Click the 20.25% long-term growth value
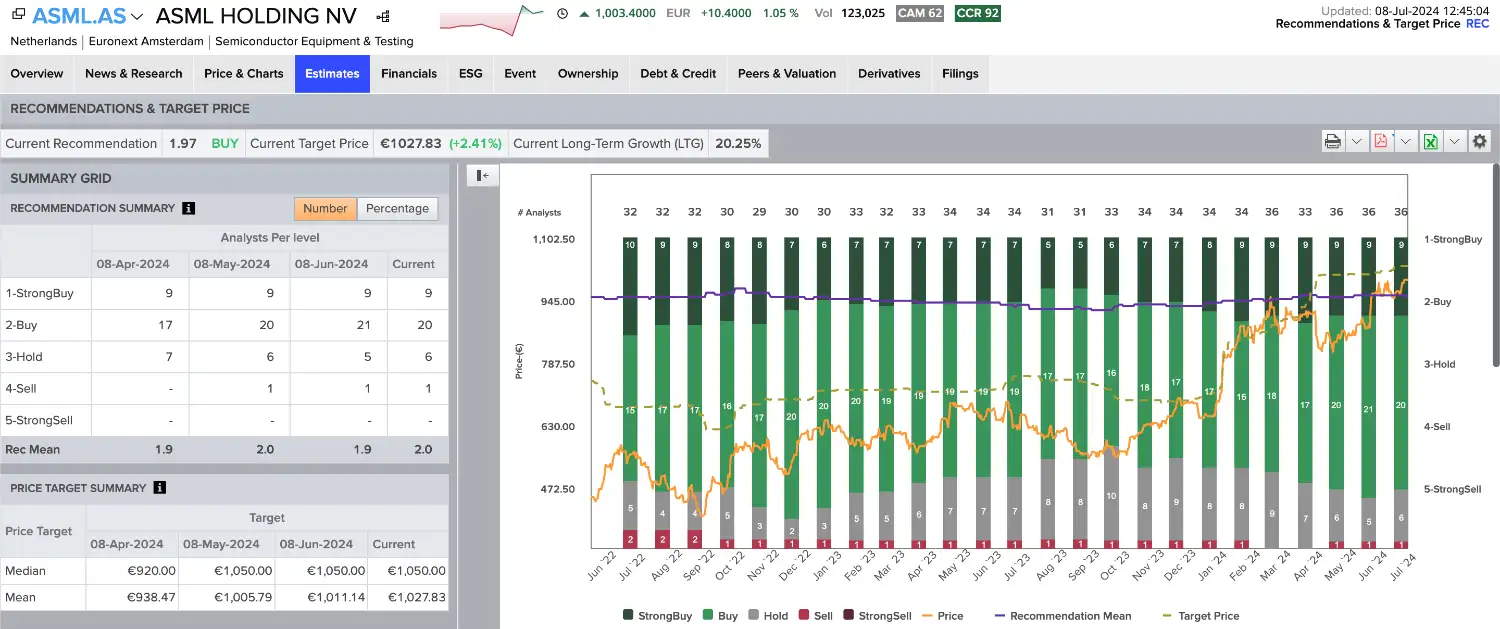Screen dimensions: 1500x629 point(738,143)
